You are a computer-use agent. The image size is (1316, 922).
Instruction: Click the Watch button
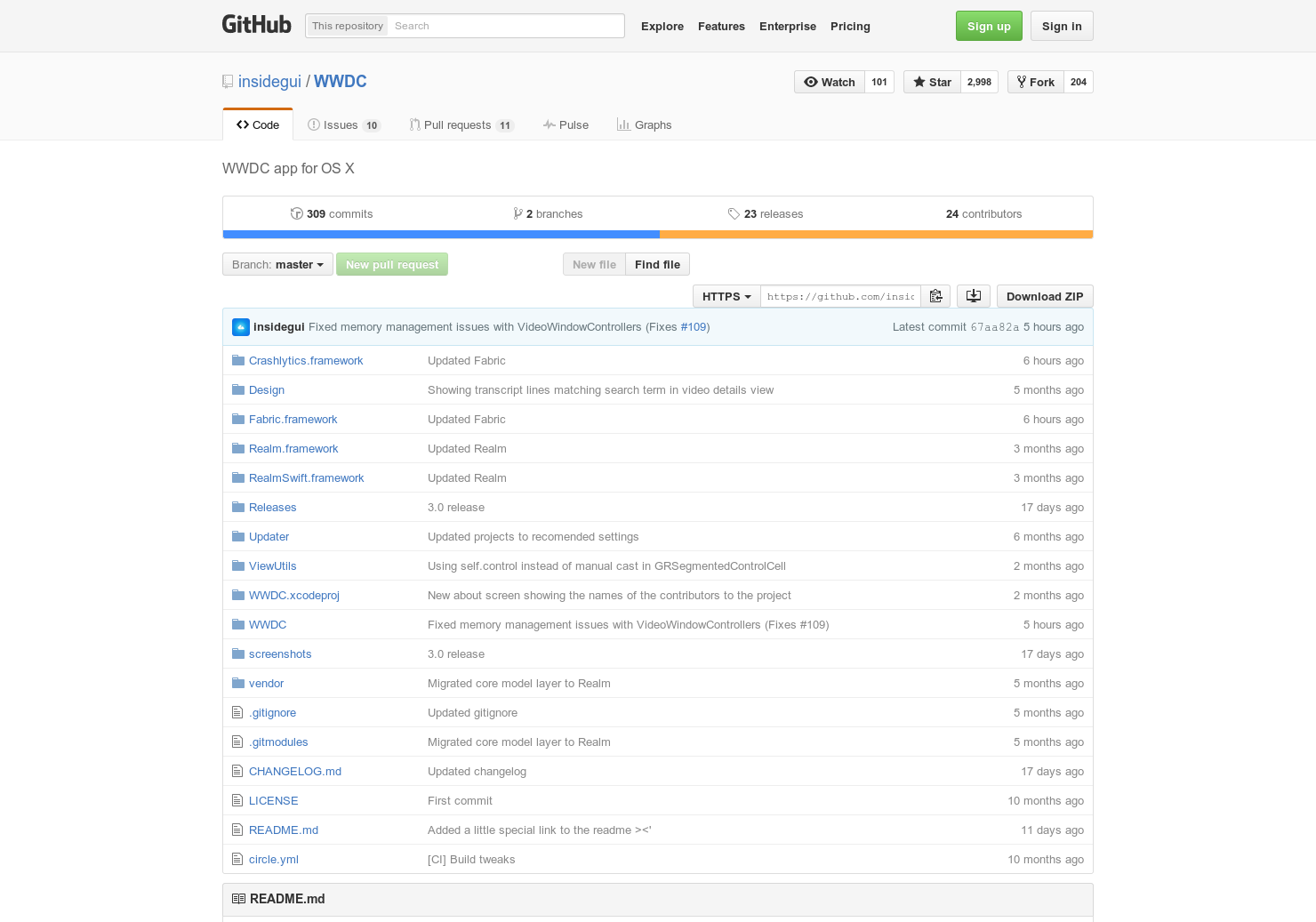click(x=830, y=82)
